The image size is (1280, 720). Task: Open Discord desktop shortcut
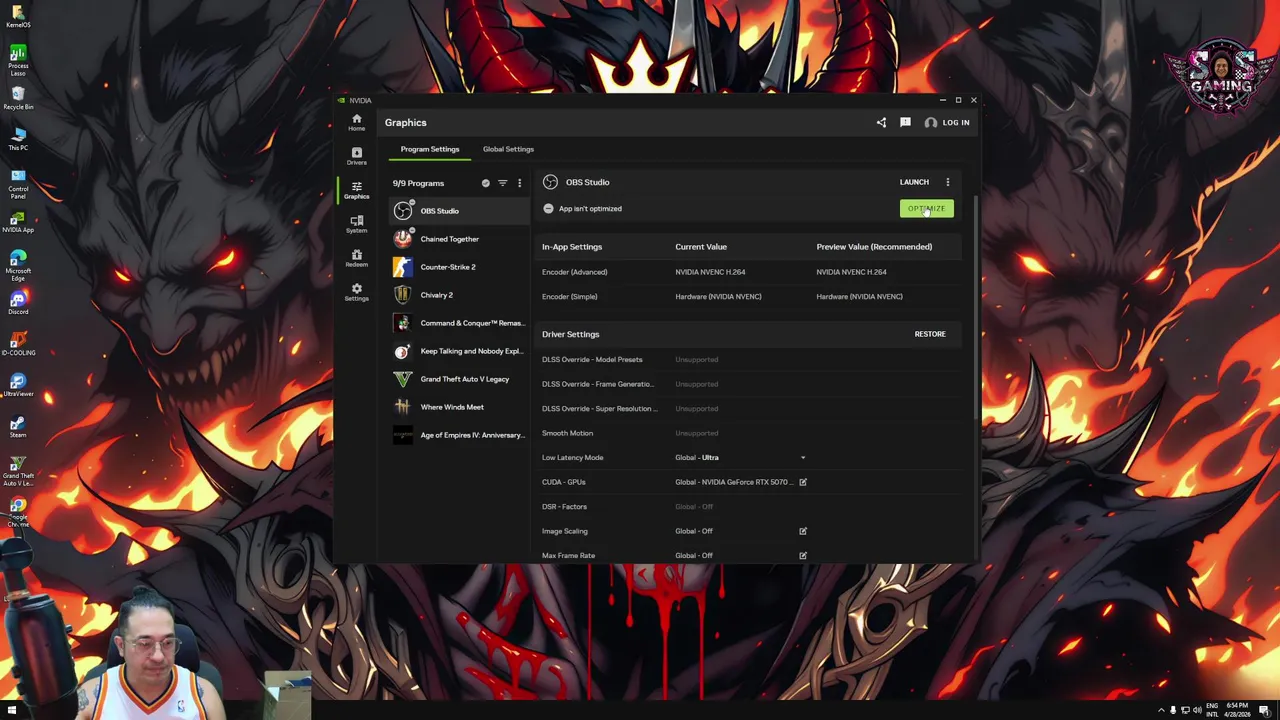pos(18,303)
